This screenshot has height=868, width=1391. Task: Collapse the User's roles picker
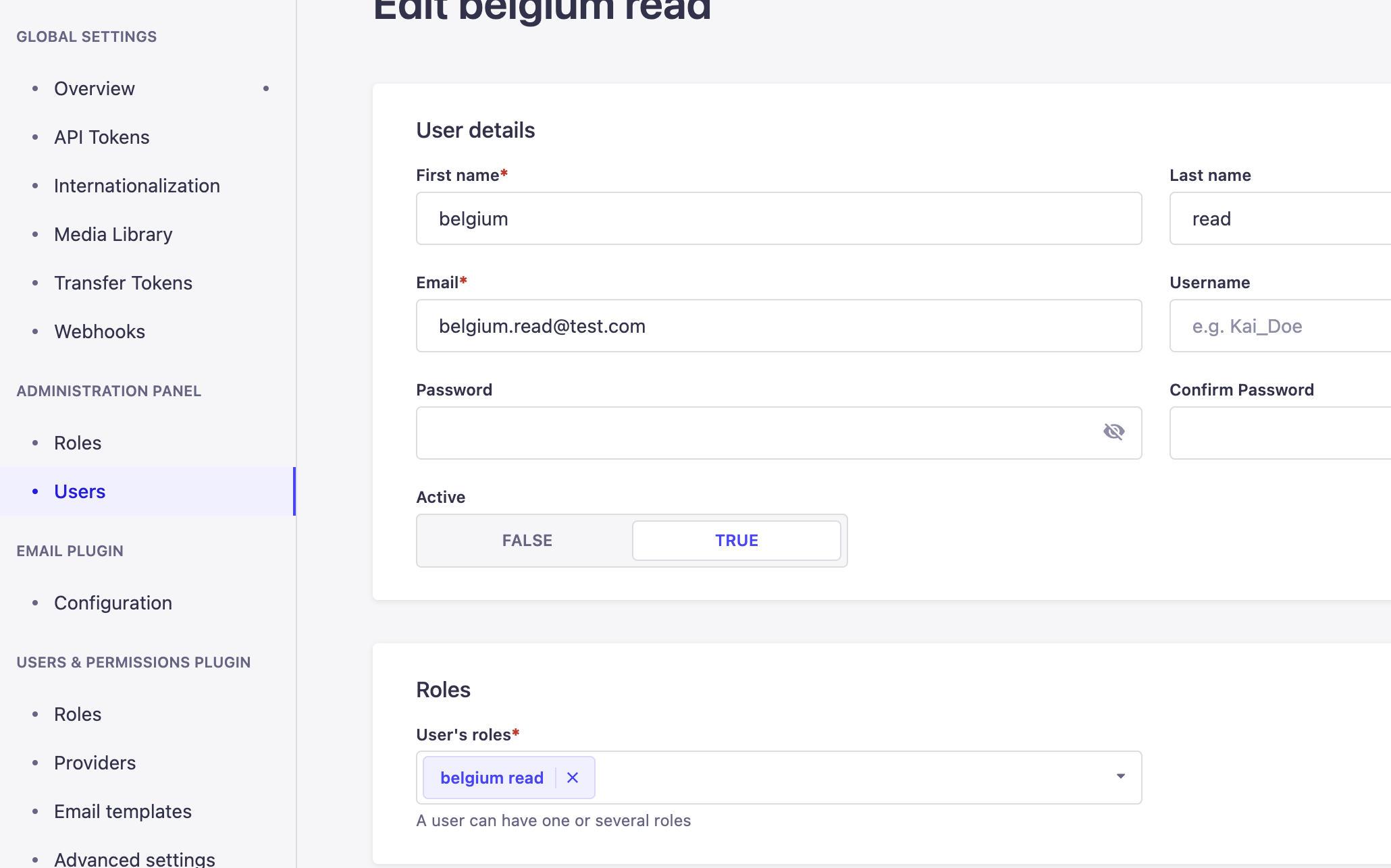click(x=1120, y=777)
